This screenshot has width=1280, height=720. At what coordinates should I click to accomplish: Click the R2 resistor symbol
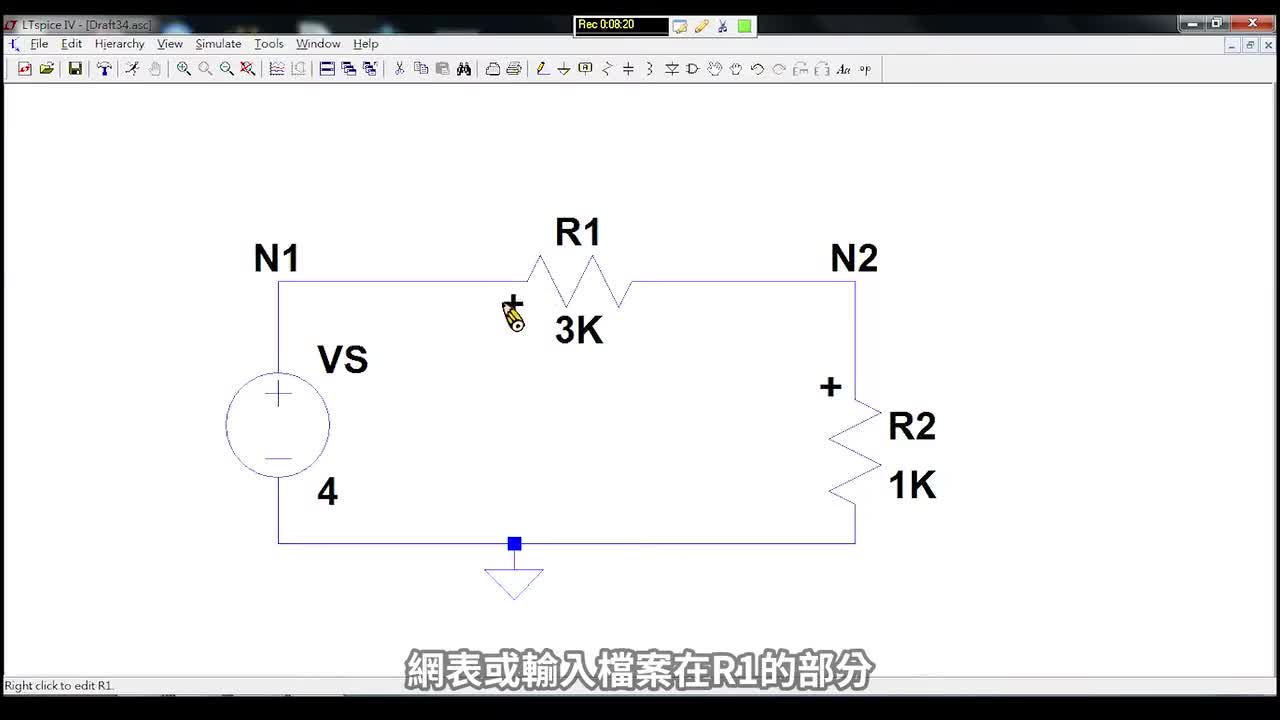(855, 451)
